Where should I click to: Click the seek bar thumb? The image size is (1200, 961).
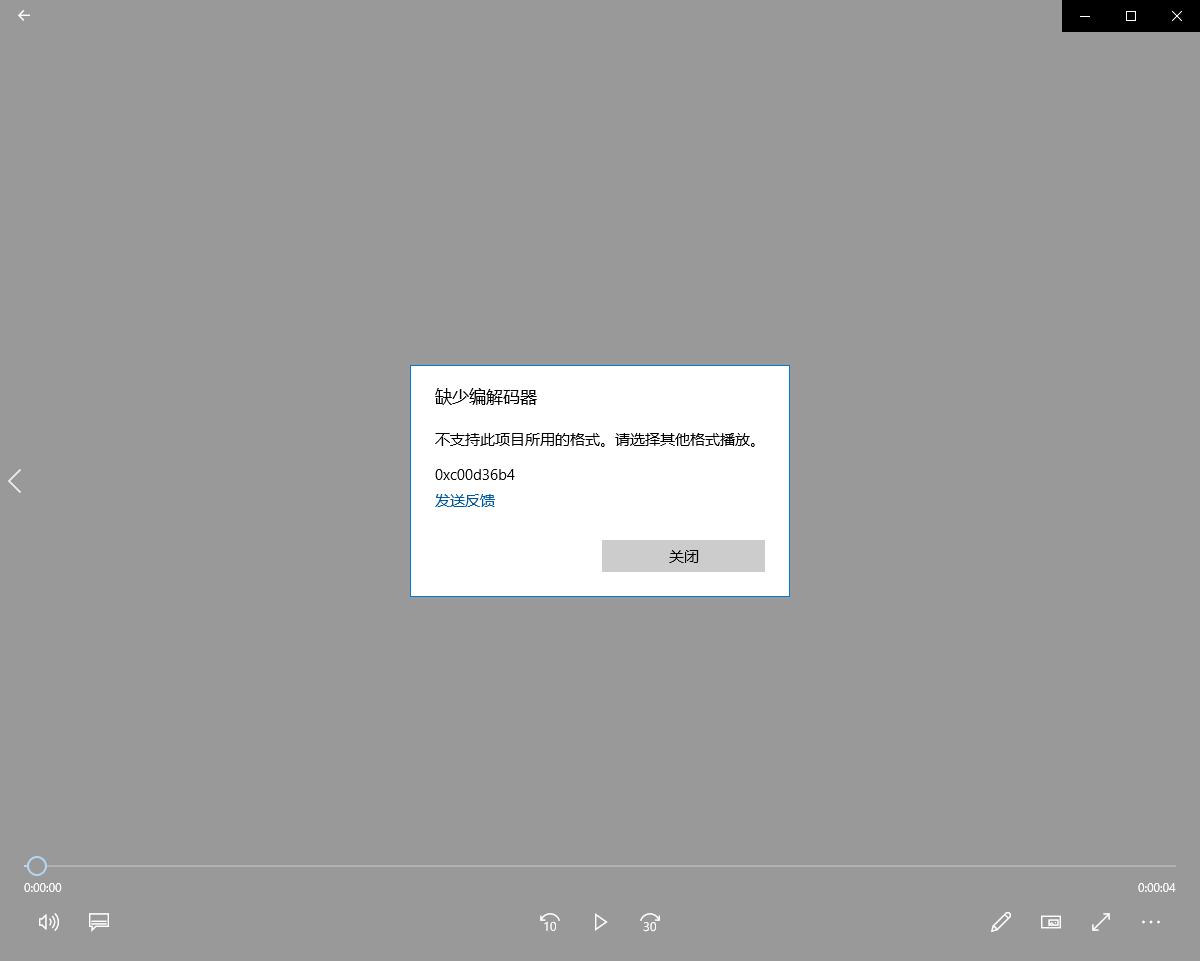[x=36, y=866]
